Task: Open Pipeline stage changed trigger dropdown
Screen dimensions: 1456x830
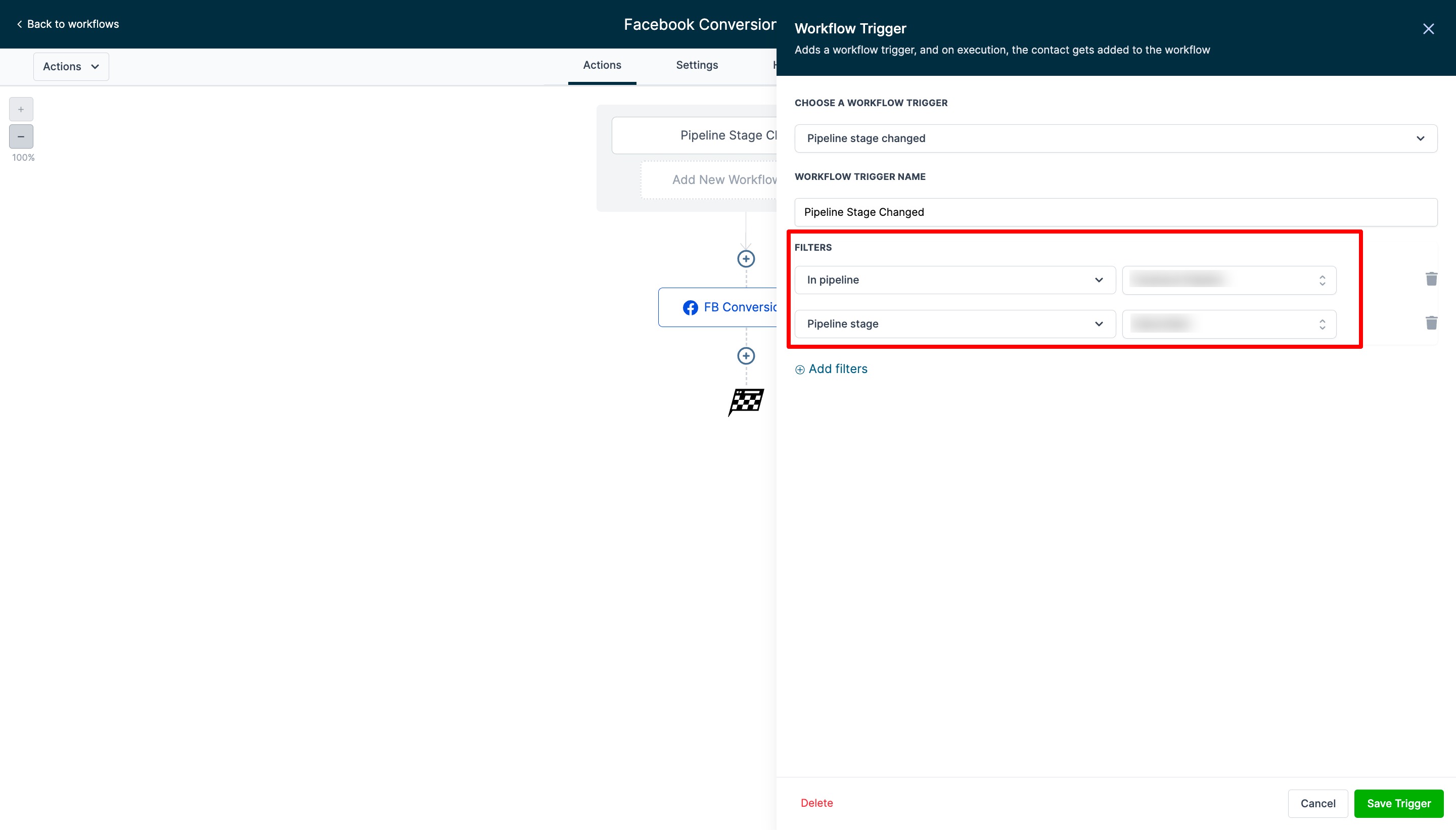Action: tap(1115, 139)
